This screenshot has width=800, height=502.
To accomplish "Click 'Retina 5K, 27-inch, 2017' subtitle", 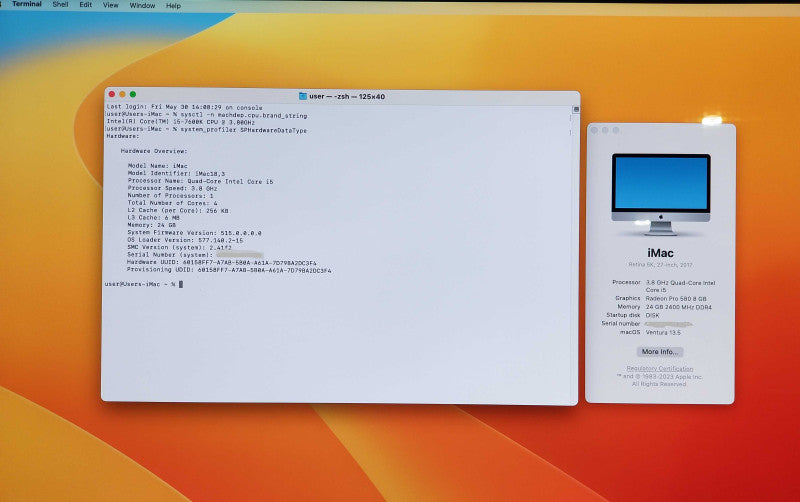I will pos(660,265).
